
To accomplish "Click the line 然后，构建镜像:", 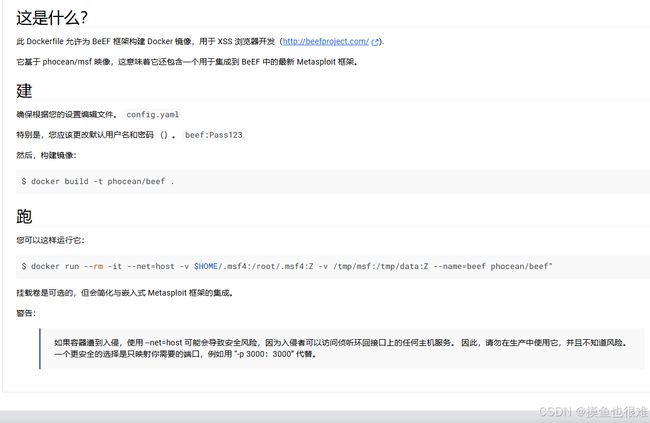I will click(x=46, y=155).
